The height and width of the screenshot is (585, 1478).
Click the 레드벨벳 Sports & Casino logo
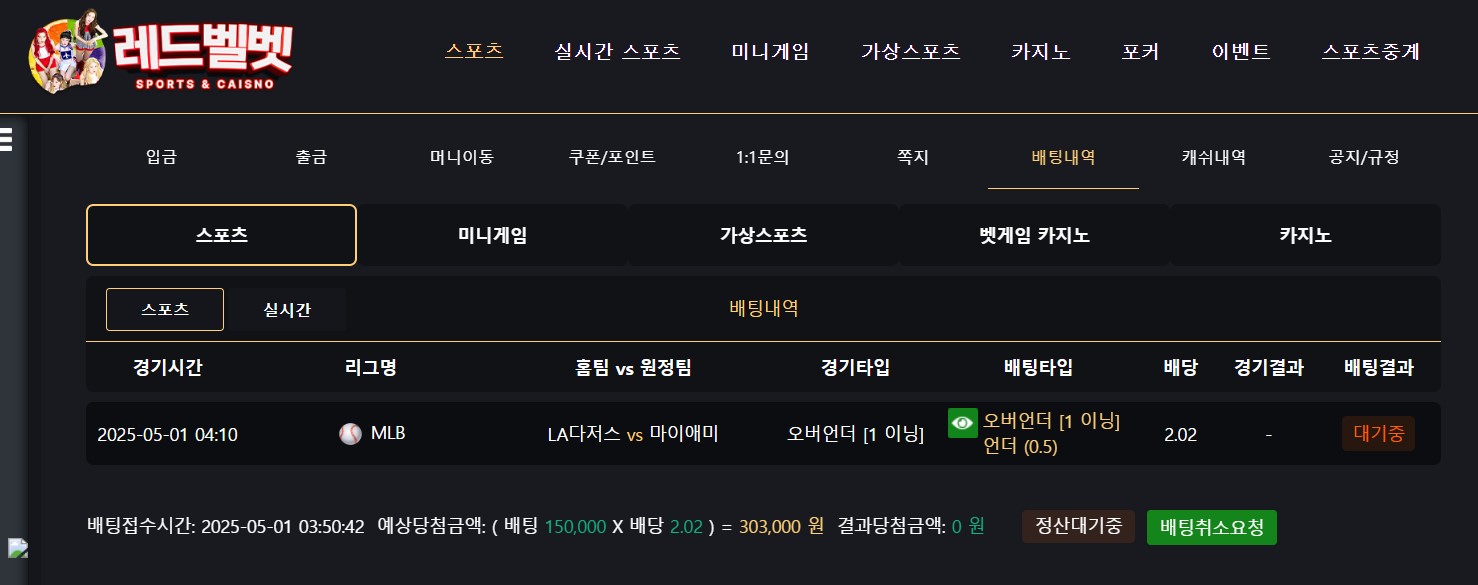pyautogui.click(x=161, y=52)
